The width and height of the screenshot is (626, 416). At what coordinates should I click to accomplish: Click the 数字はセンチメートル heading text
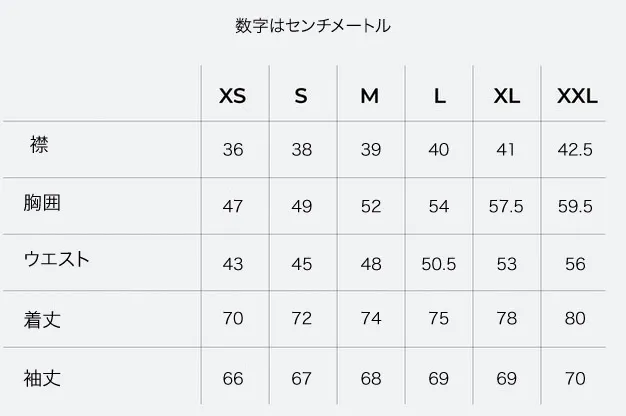[313, 26]
